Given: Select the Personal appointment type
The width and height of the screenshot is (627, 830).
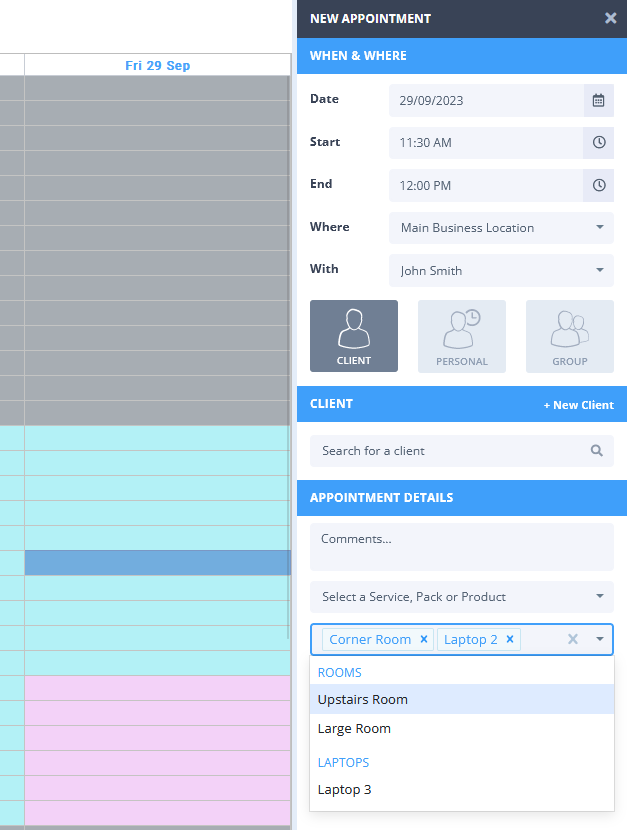Looking at the screenshot, I should tap(462, 337).
